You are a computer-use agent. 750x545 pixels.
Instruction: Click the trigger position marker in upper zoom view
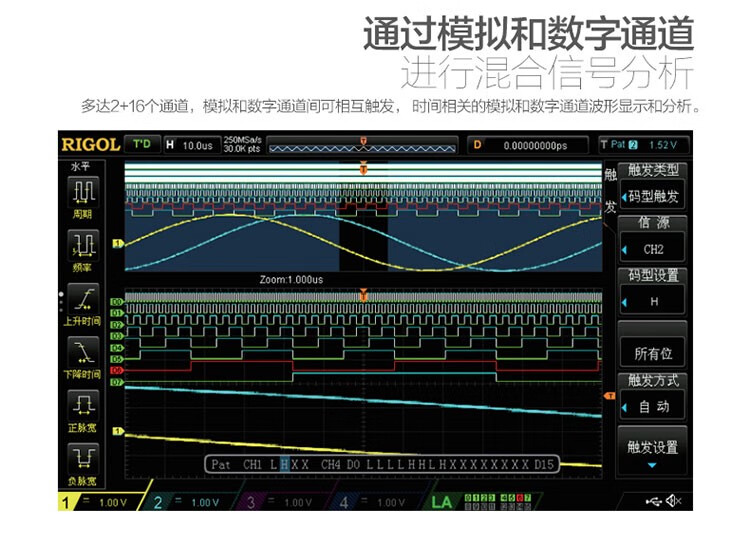pos(364,168)
